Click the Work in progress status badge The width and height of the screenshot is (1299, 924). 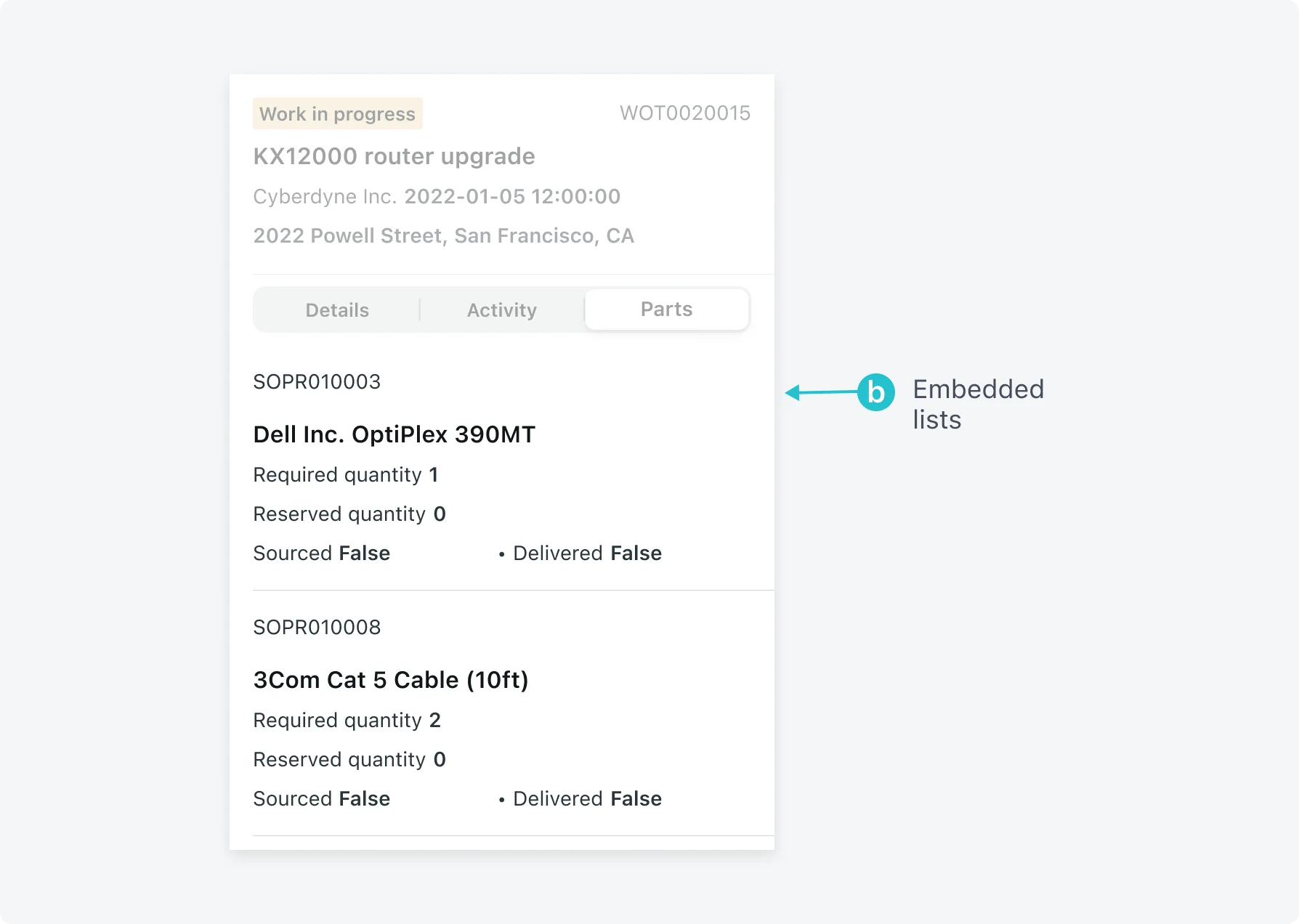click(x=338, y=114)
